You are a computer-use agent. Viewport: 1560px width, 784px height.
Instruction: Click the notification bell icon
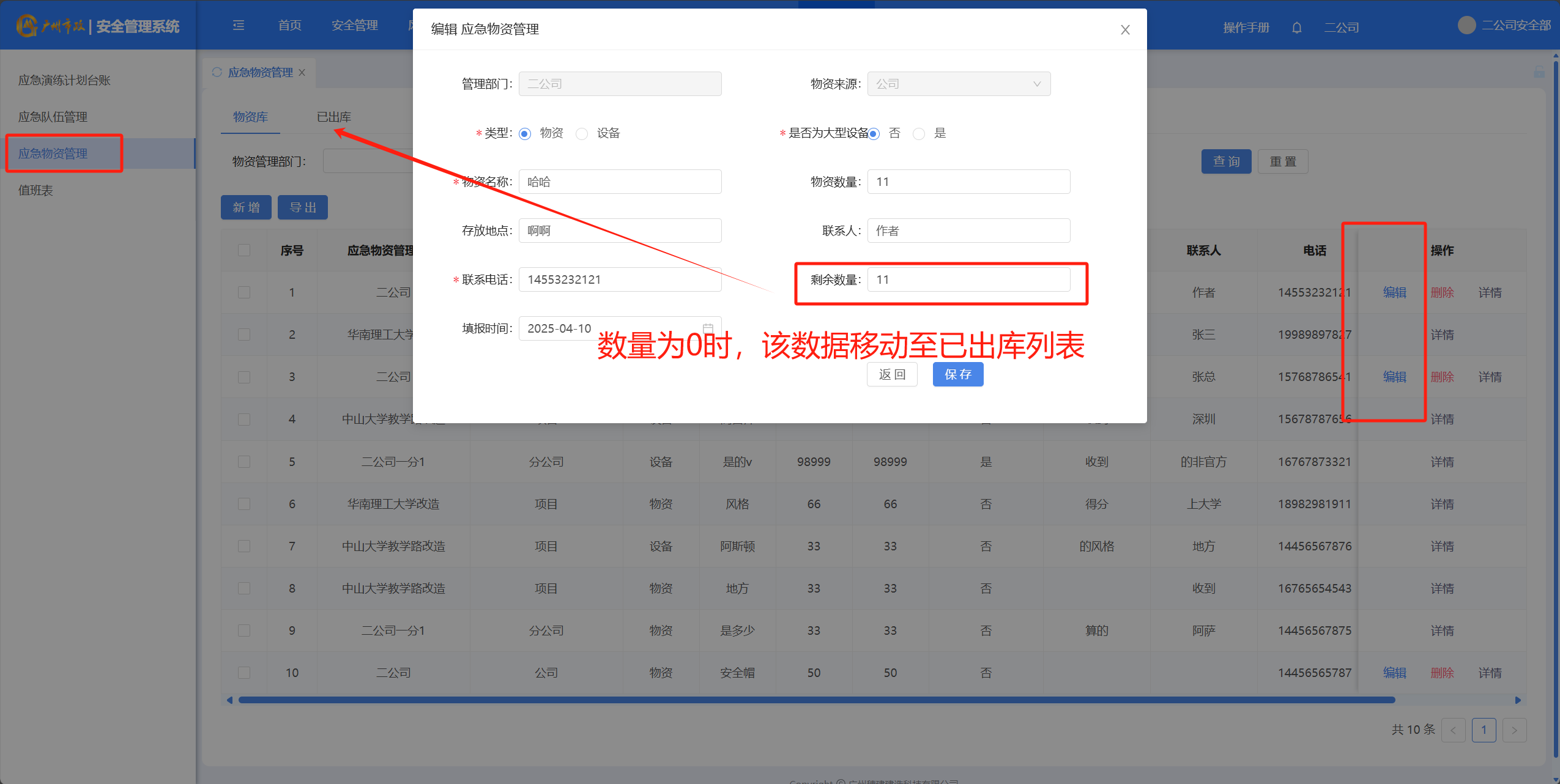pyautogui.click(x=1296, y=28)
